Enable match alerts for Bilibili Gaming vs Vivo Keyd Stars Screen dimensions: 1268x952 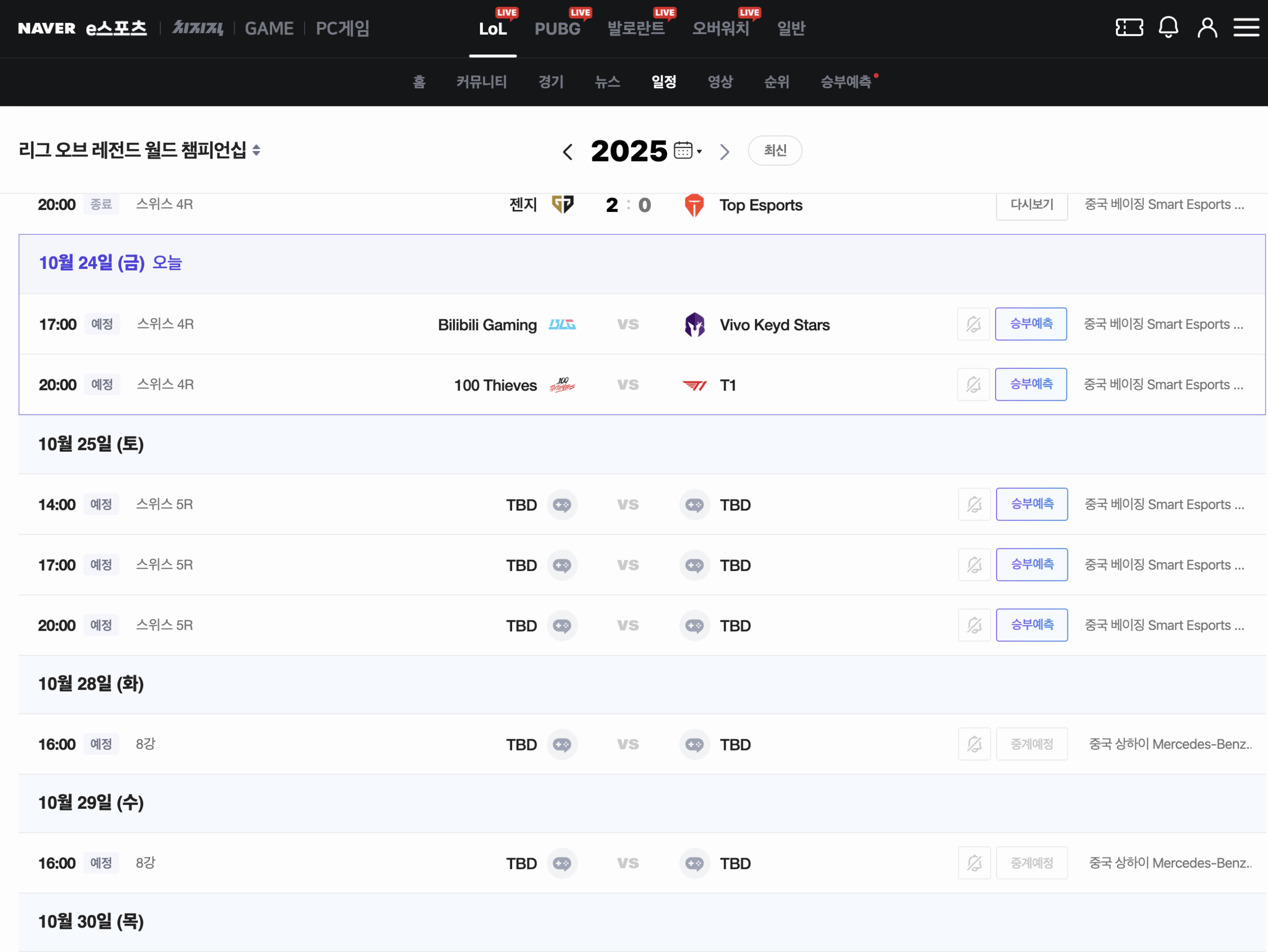[973, 324]
